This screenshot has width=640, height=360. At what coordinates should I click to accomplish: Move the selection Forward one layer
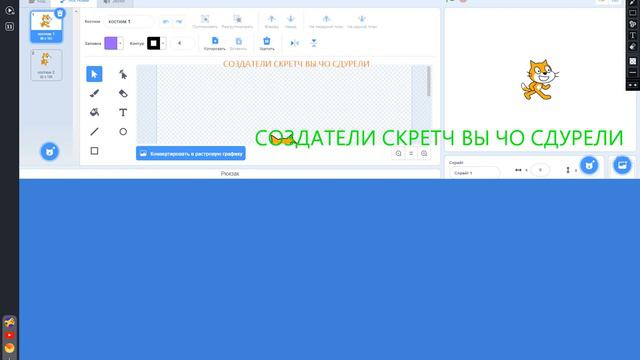pos(271,19)
